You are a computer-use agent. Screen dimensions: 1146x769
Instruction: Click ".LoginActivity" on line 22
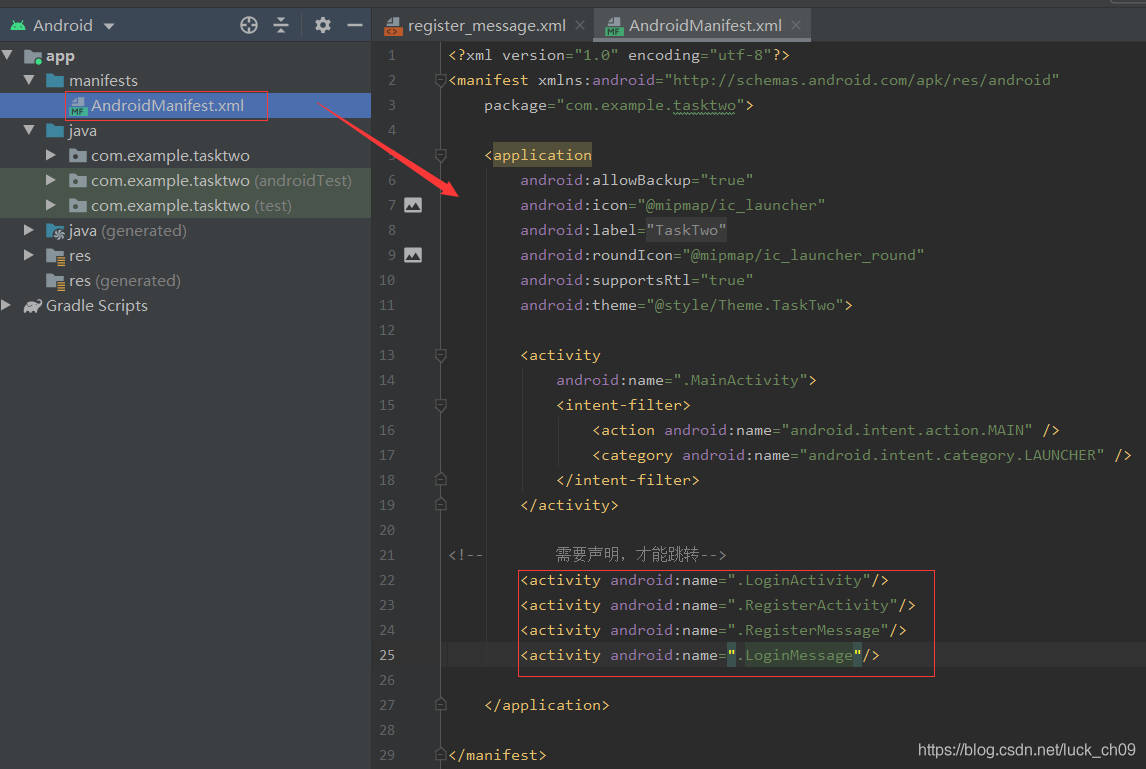click(799, 580)
